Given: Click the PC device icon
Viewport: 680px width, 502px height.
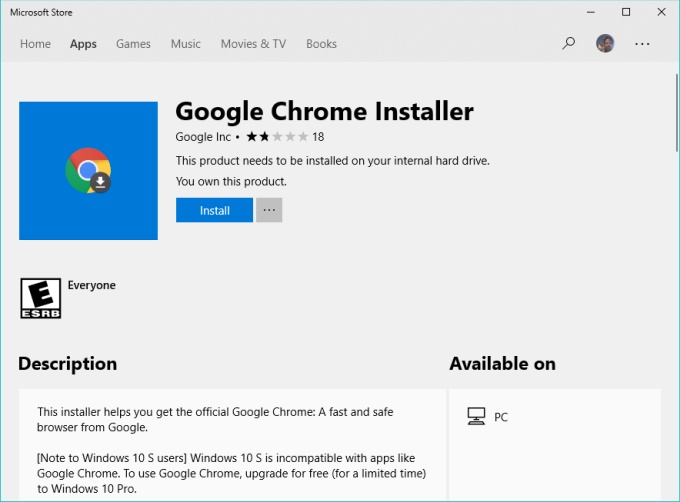Looking at the screenshot, I should tap(476, 417).
